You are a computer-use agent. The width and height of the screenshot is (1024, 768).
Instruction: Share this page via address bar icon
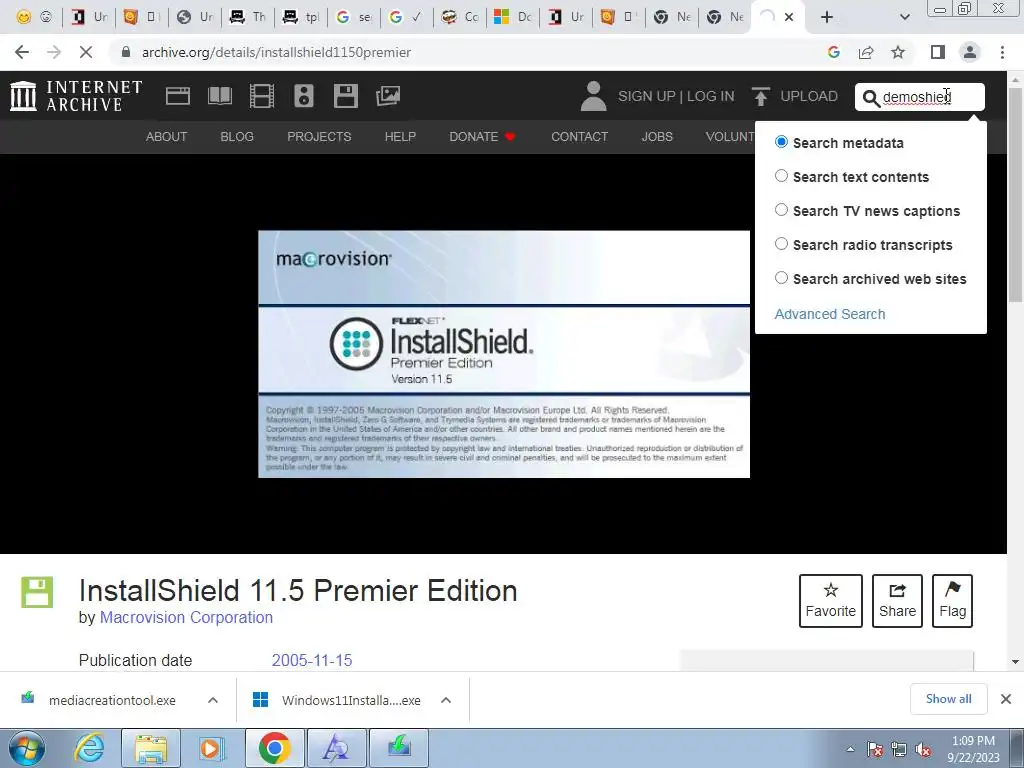[x=866, y=52]
